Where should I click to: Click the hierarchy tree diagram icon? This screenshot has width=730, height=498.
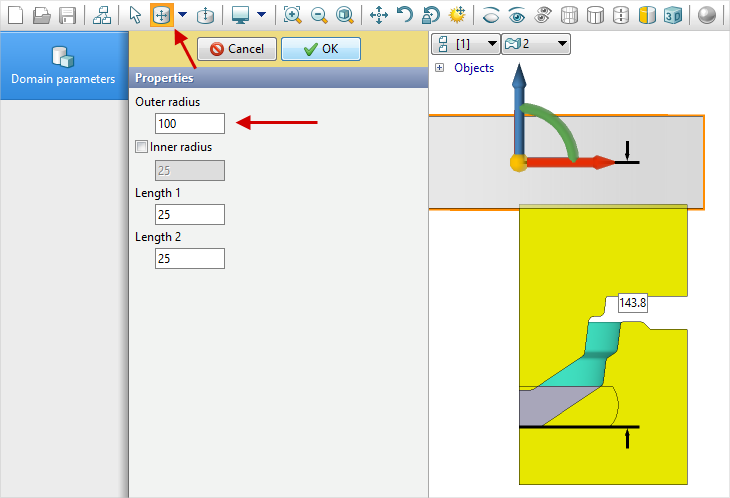[101, 15]
